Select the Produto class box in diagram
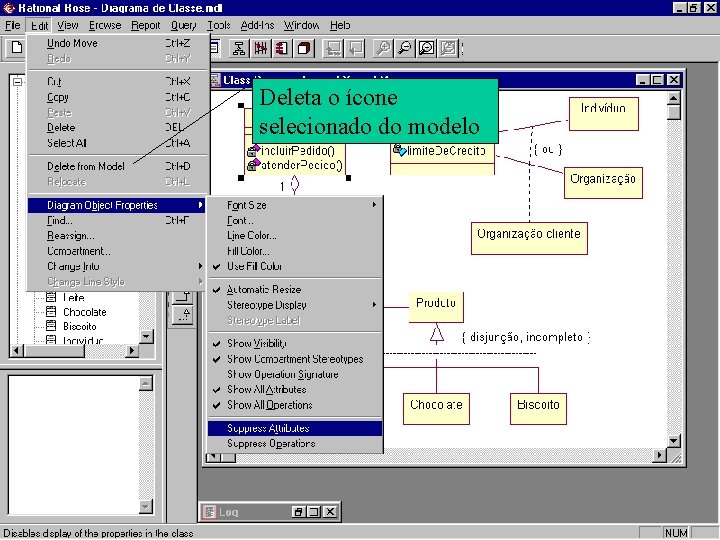The width and height of the screenshot is (720, 540). [436, 307]
